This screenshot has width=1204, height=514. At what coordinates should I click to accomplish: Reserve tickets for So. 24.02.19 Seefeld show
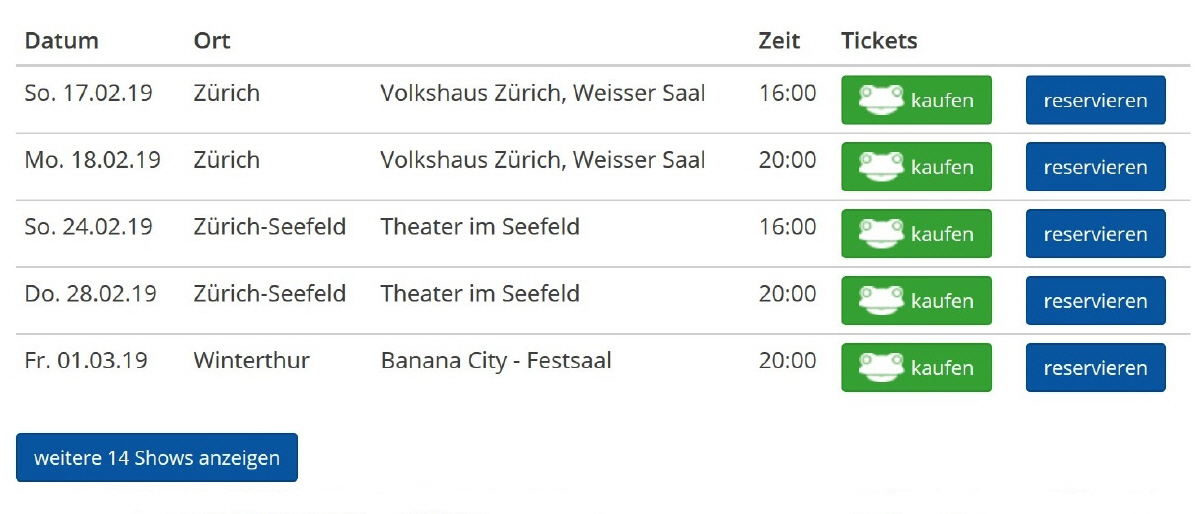point(1095,234)
